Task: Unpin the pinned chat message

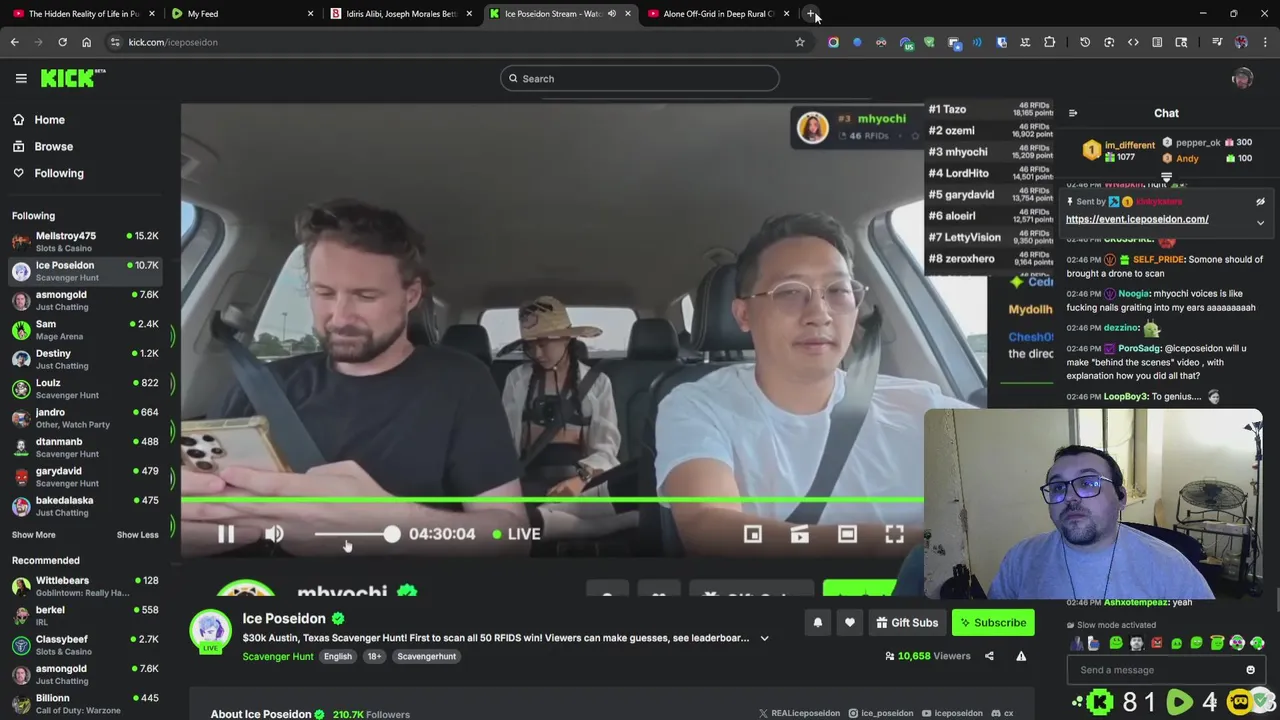Action: pyautogui.click(x=1260, y=202)
